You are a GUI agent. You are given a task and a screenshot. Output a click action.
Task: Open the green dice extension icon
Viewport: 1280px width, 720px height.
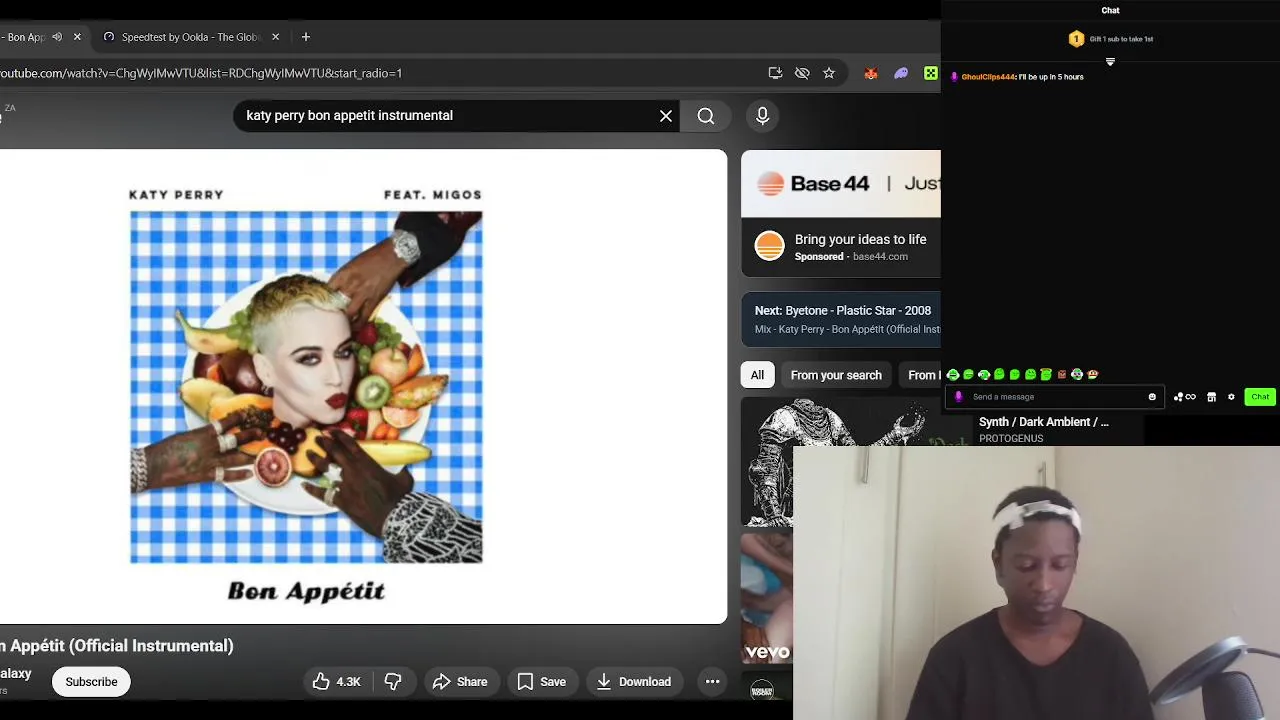click(x=931, y=73)
